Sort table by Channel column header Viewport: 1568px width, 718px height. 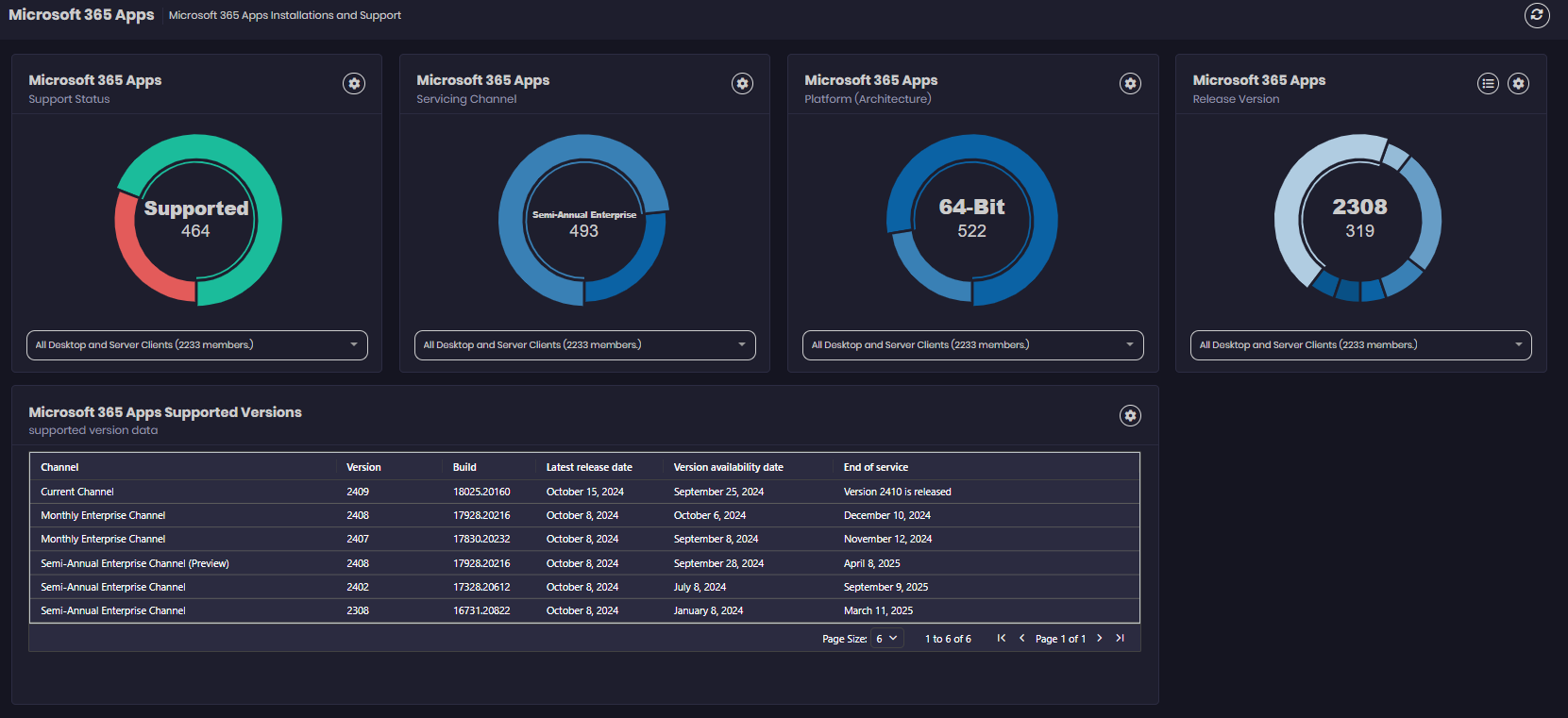59,467
